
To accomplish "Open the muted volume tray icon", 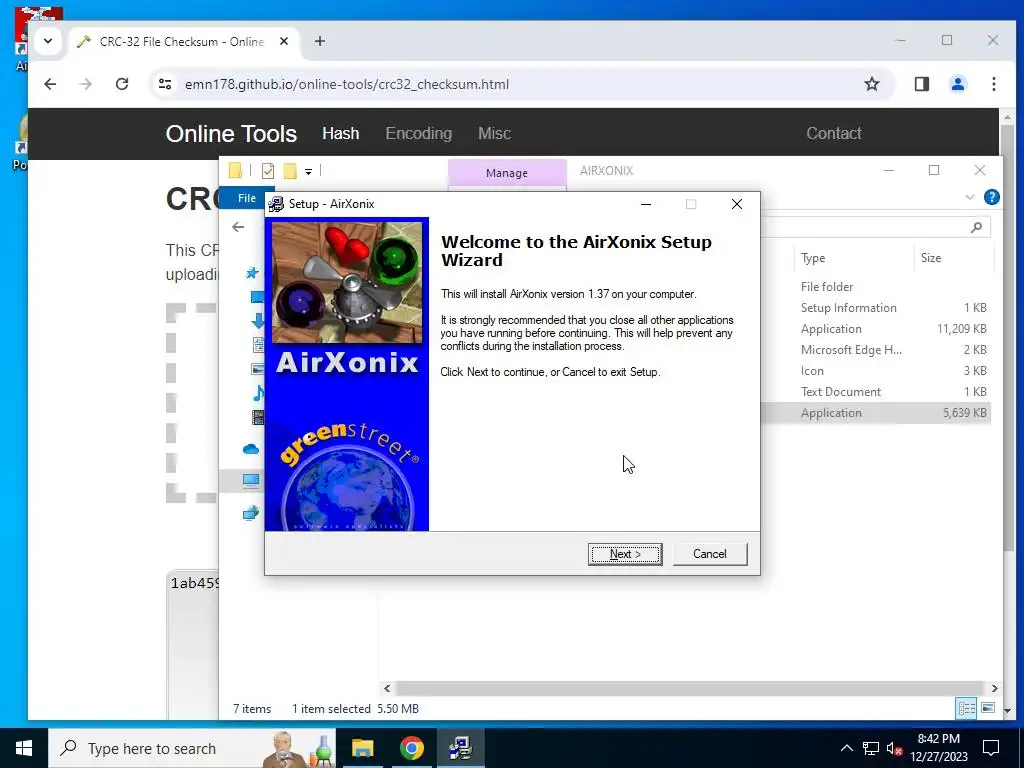I will pos(894,749).
